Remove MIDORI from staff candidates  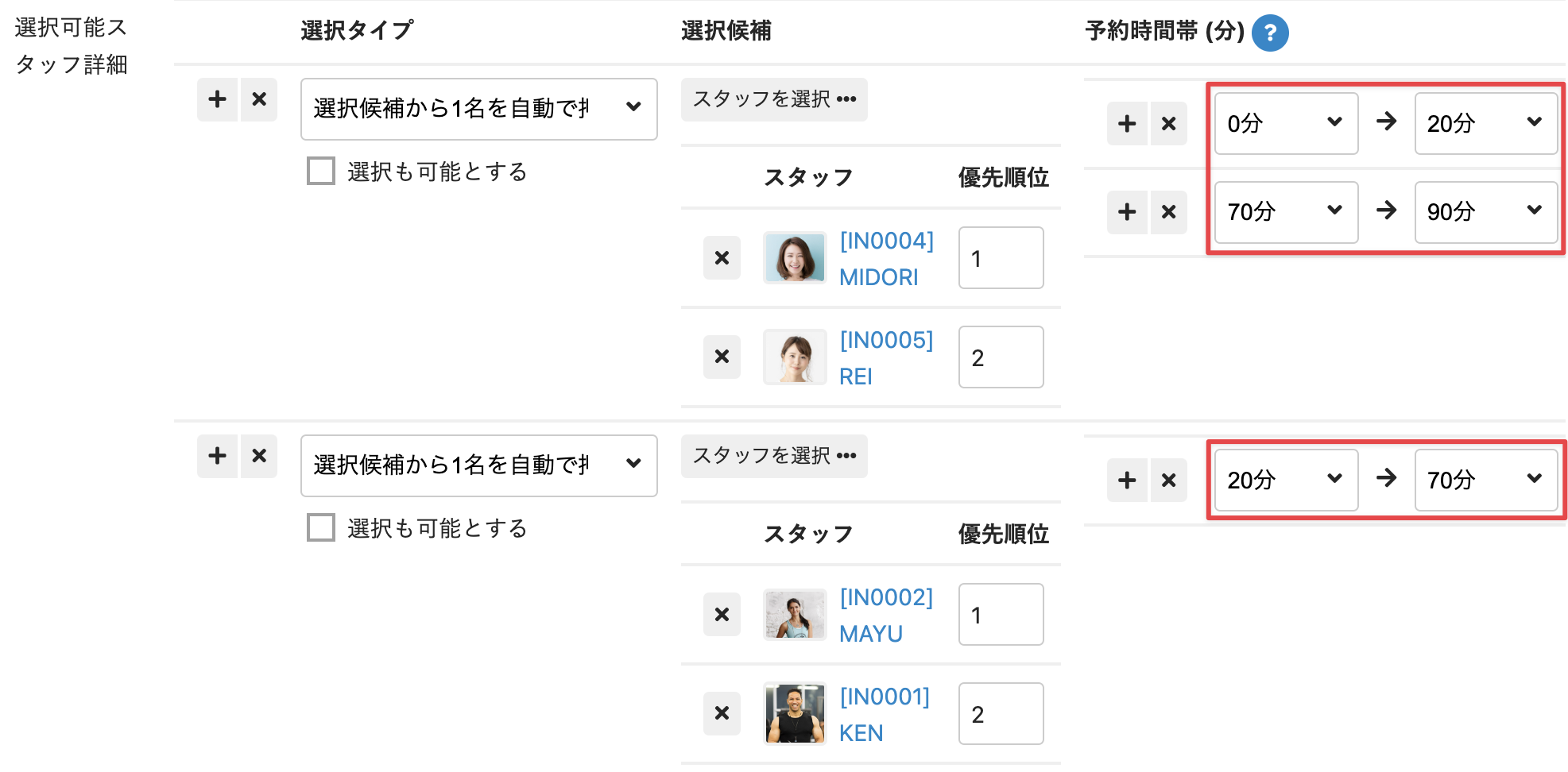click(x=722, y=258)
